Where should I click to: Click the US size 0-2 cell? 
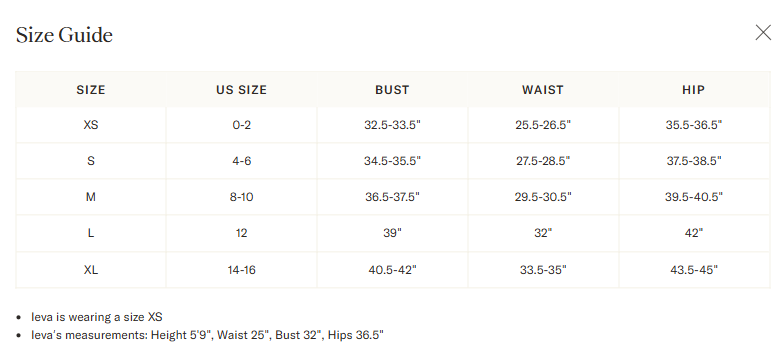241,125
